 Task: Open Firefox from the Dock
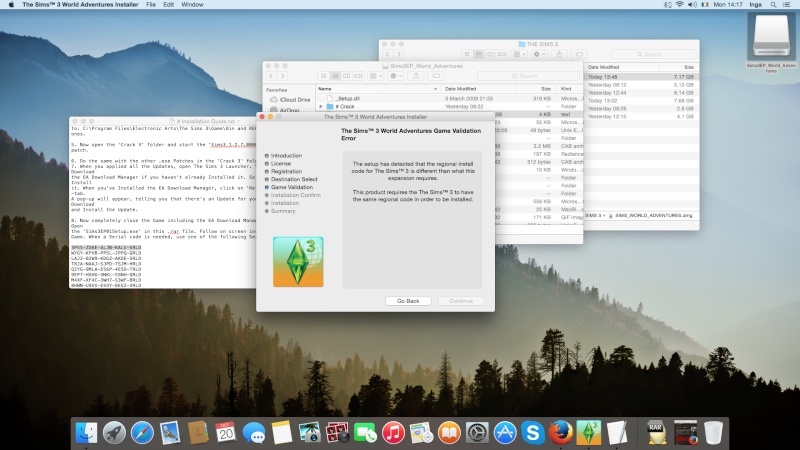pyautogui.click(x=561, y=433)
